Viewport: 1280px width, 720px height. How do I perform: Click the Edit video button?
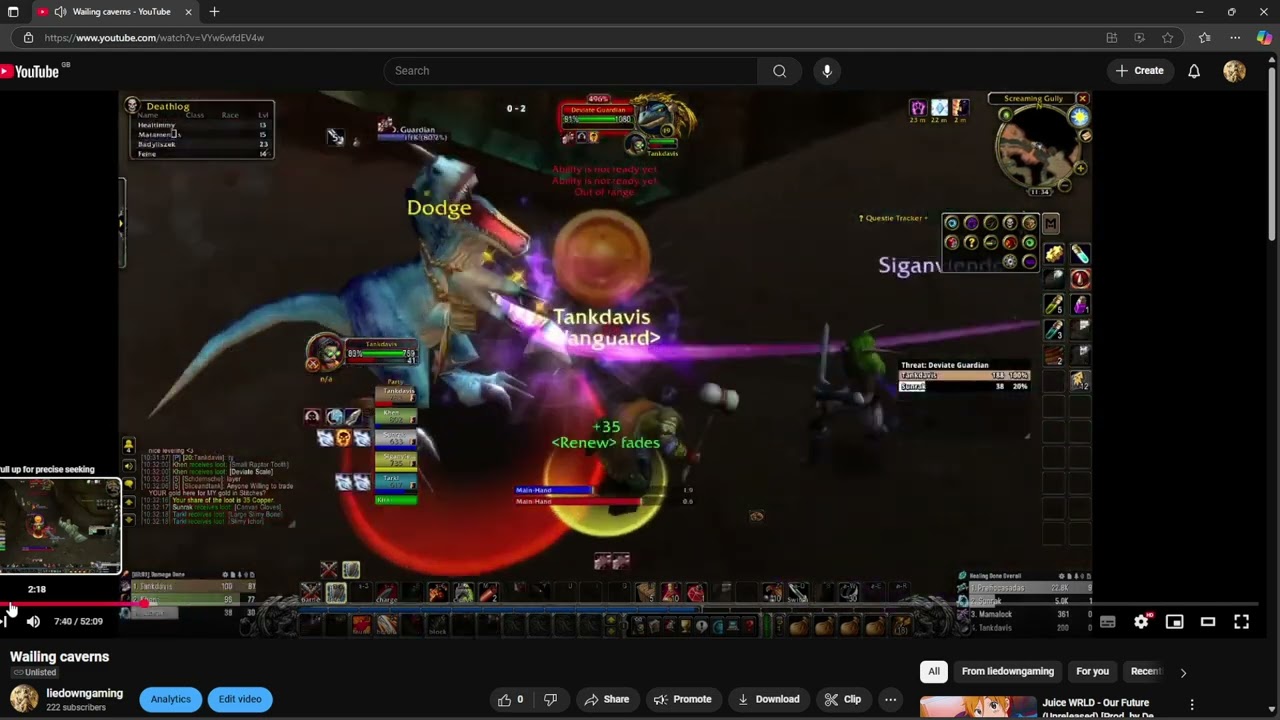pyautogui.click(x=240, y=699)
